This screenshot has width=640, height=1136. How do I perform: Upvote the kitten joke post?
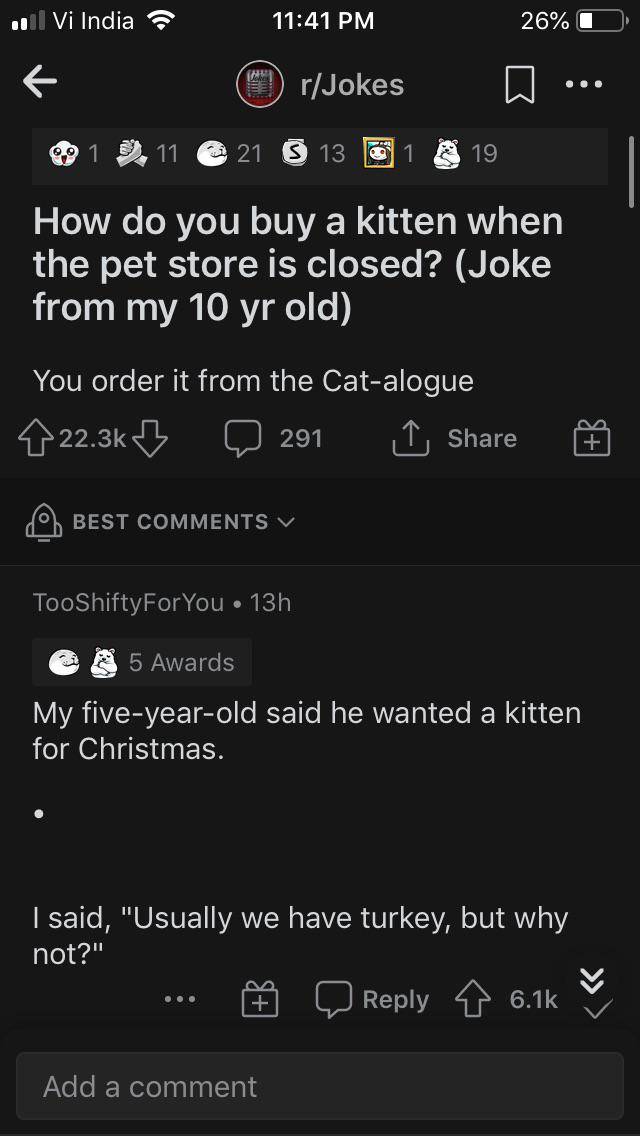(38, 438)
